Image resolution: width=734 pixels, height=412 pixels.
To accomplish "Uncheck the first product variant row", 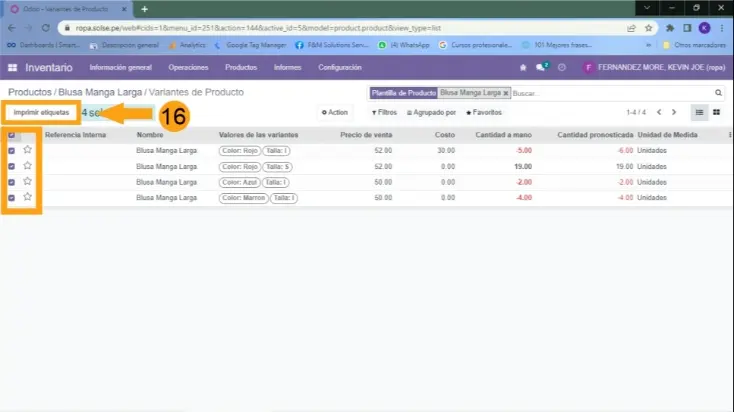I will [x=12, y=150].
